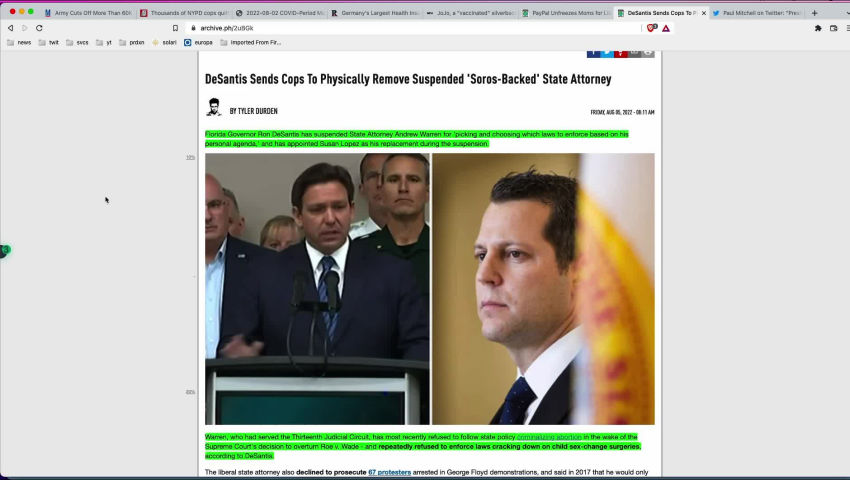This screenshot has width=850, height=480.
Task: Click the address bar showing archive.ph
Action: coord(400,28)
